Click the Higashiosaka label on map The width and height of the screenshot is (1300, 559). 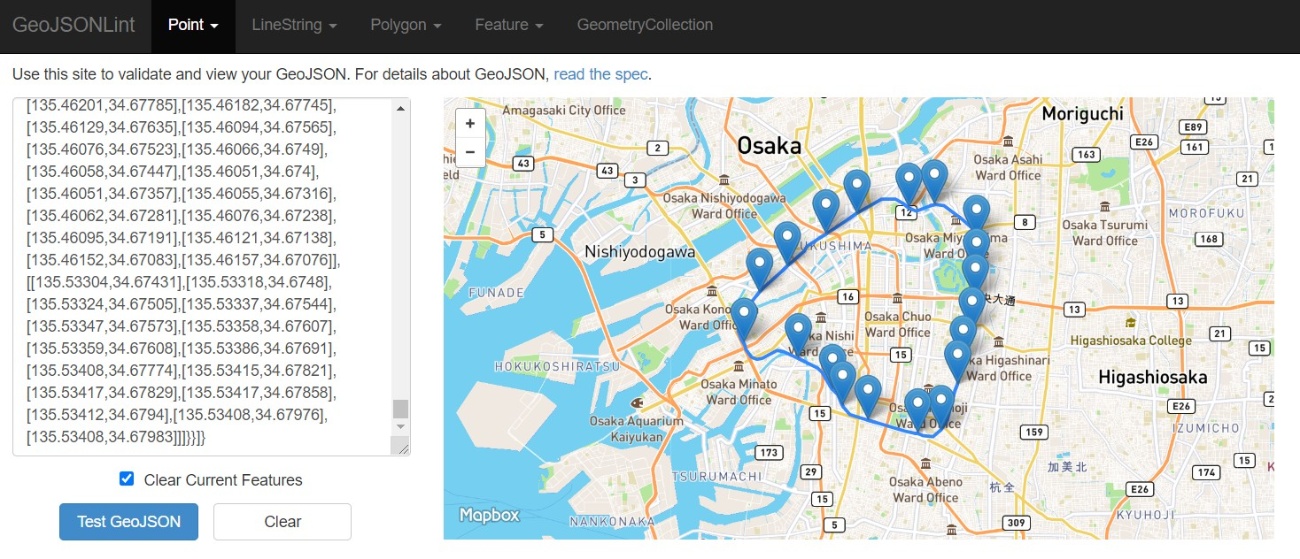click(x=1152, y=377)
